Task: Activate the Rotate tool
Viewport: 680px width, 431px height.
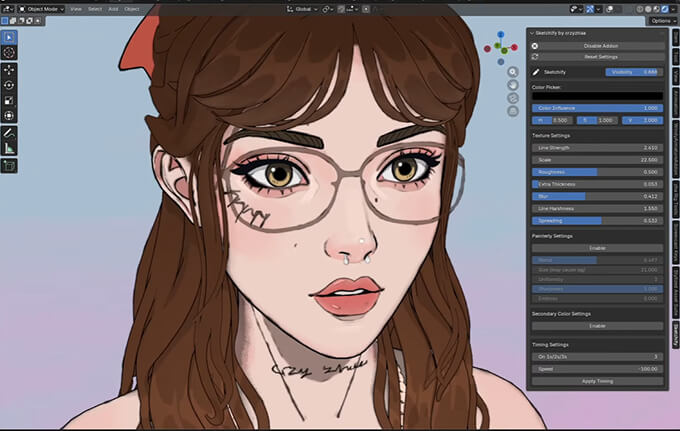Action: point(9,86)
